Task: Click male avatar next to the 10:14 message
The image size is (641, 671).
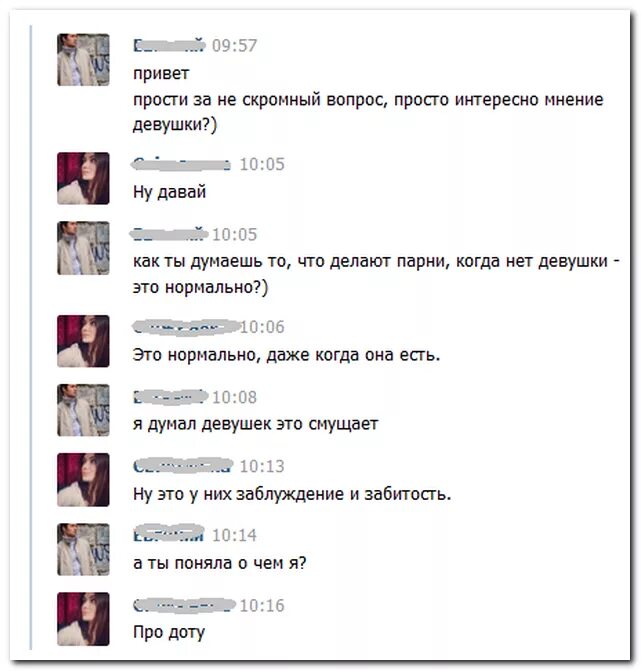Action: coord(83,549)
